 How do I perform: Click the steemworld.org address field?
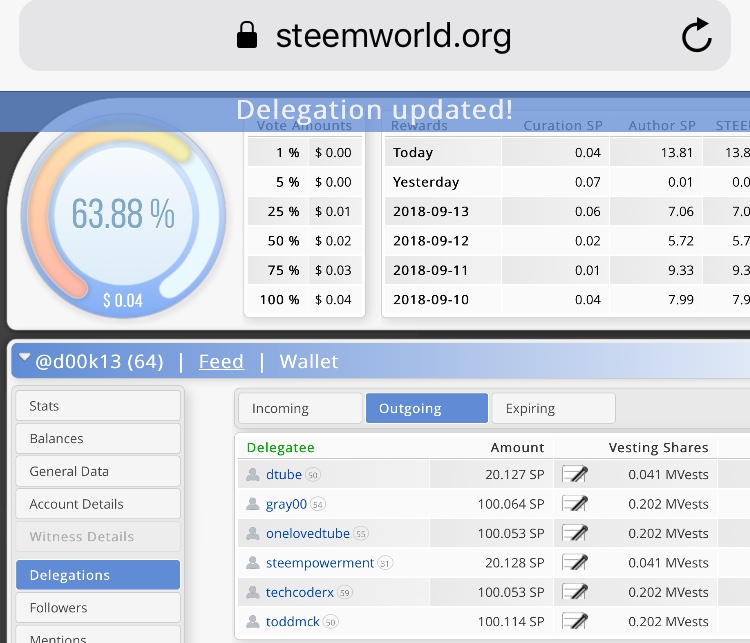[375, 35]
